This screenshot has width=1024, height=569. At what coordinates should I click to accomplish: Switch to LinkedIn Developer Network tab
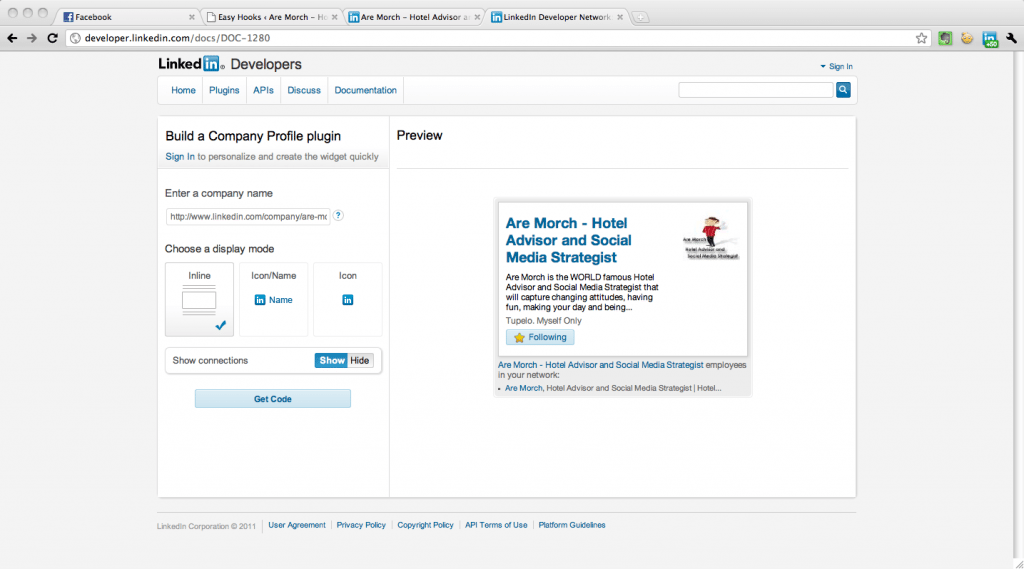point(556,17)
